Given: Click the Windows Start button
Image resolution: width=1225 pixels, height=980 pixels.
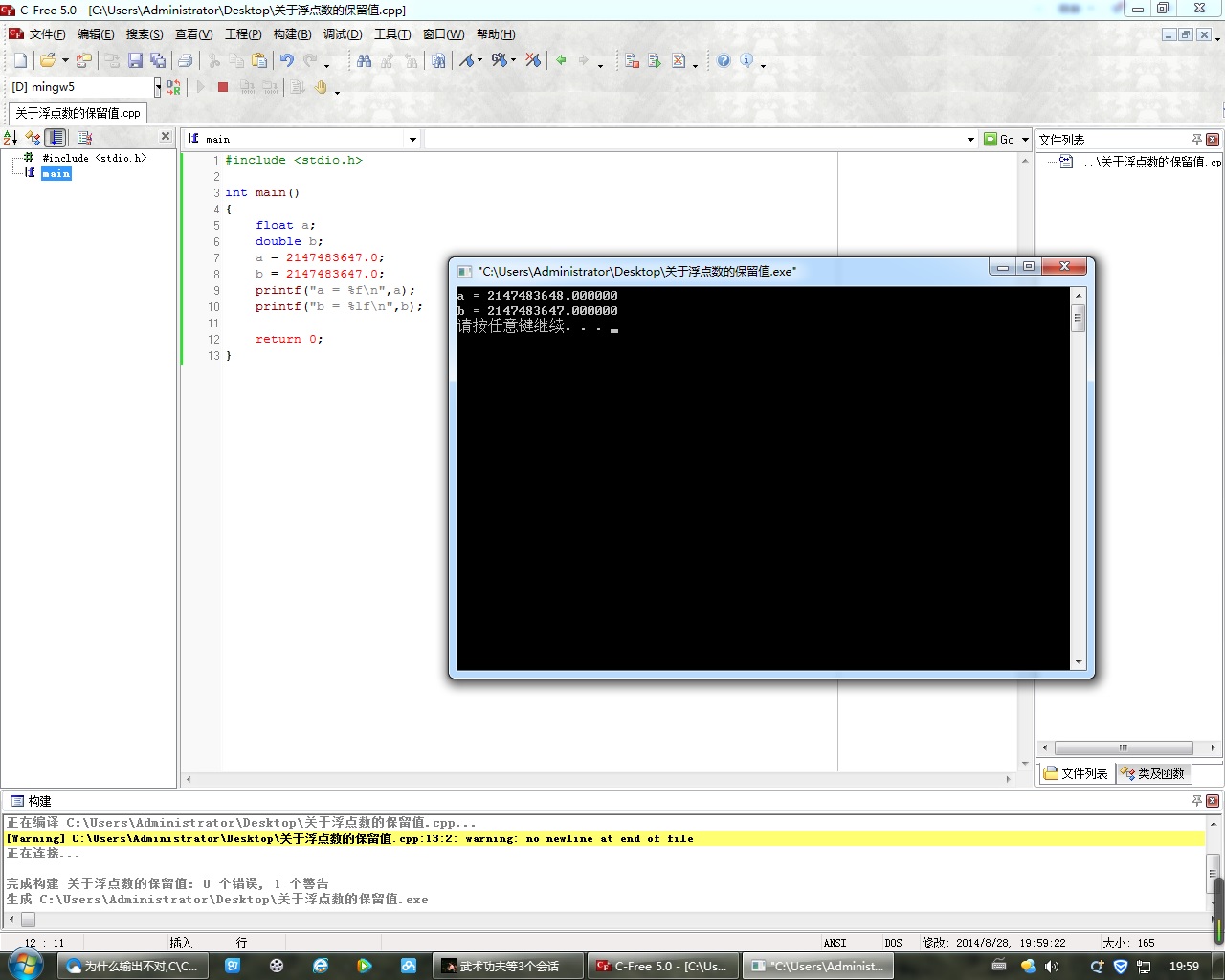Looking at the screenshot, I should tap(26, 965).
